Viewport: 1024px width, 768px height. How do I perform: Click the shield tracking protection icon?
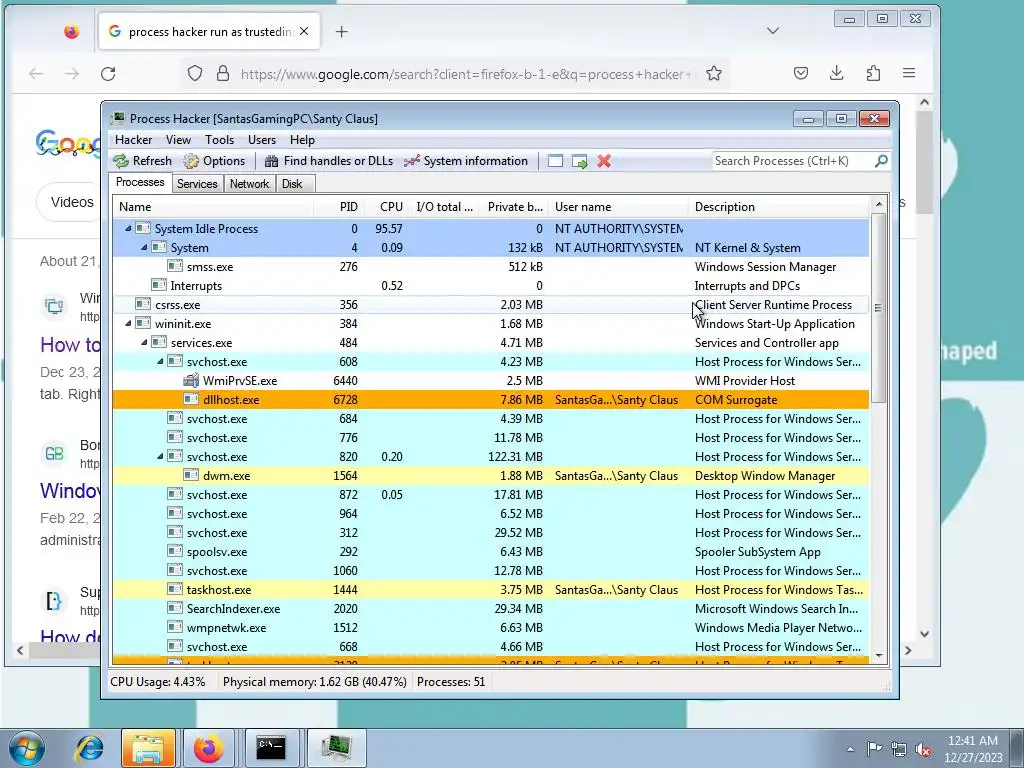(195, 73)
